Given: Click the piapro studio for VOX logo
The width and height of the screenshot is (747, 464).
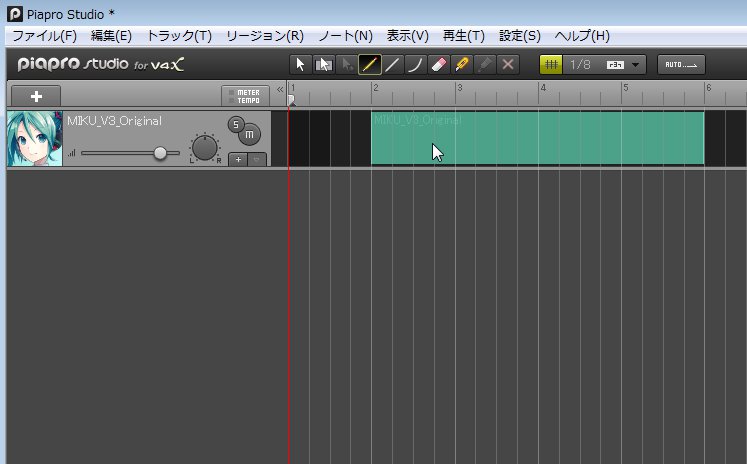Looking at the screenshot, I should [x=101, y=64].
